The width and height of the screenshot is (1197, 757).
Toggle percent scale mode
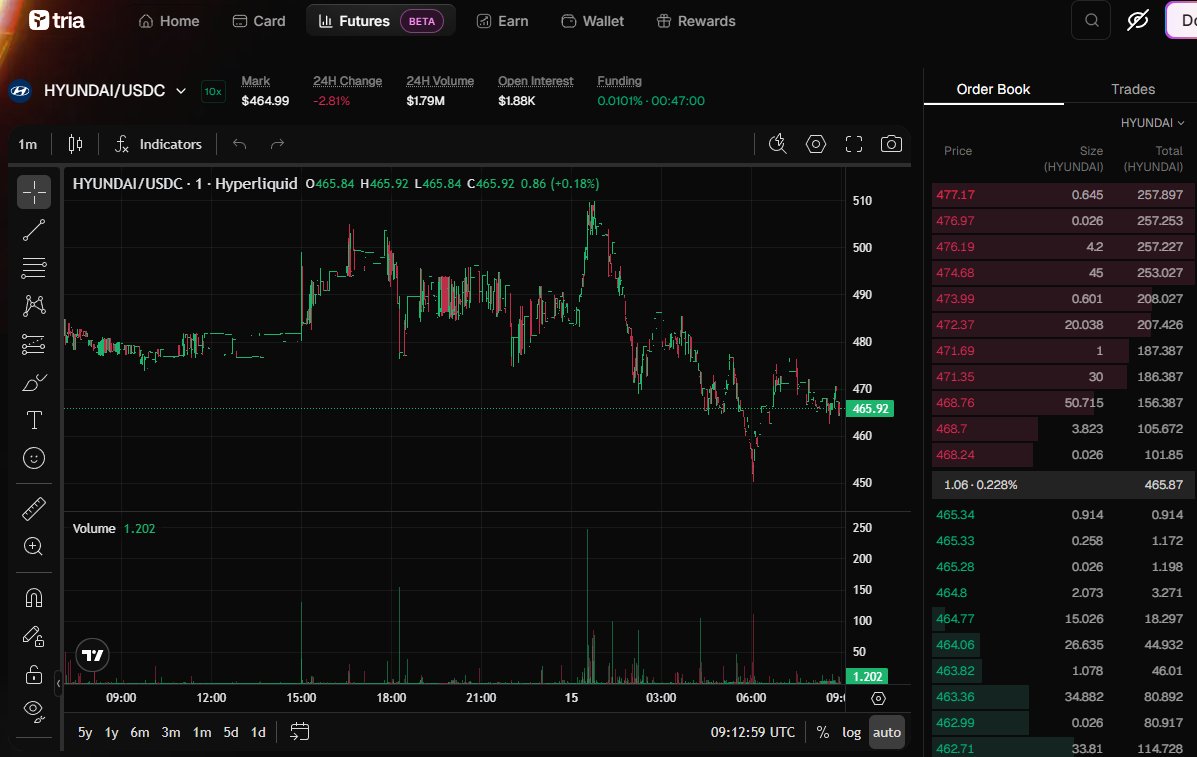(x=822, y=732)
